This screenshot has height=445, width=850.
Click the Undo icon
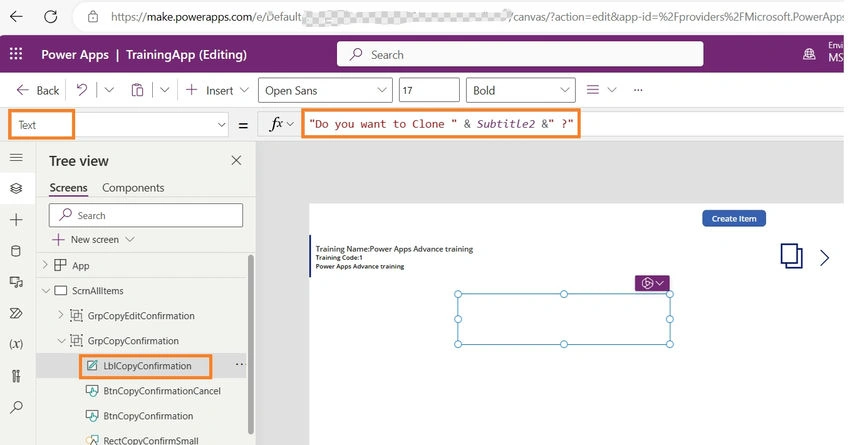point(82,90)
